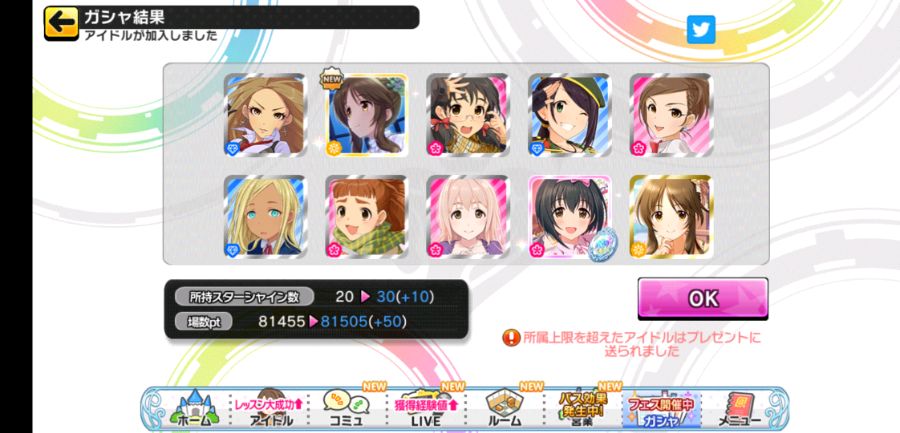Image resolution: width=900 pixels, height=433 pixels.
Task: Select the winking idol with green beret
Action: click(569, 115)
